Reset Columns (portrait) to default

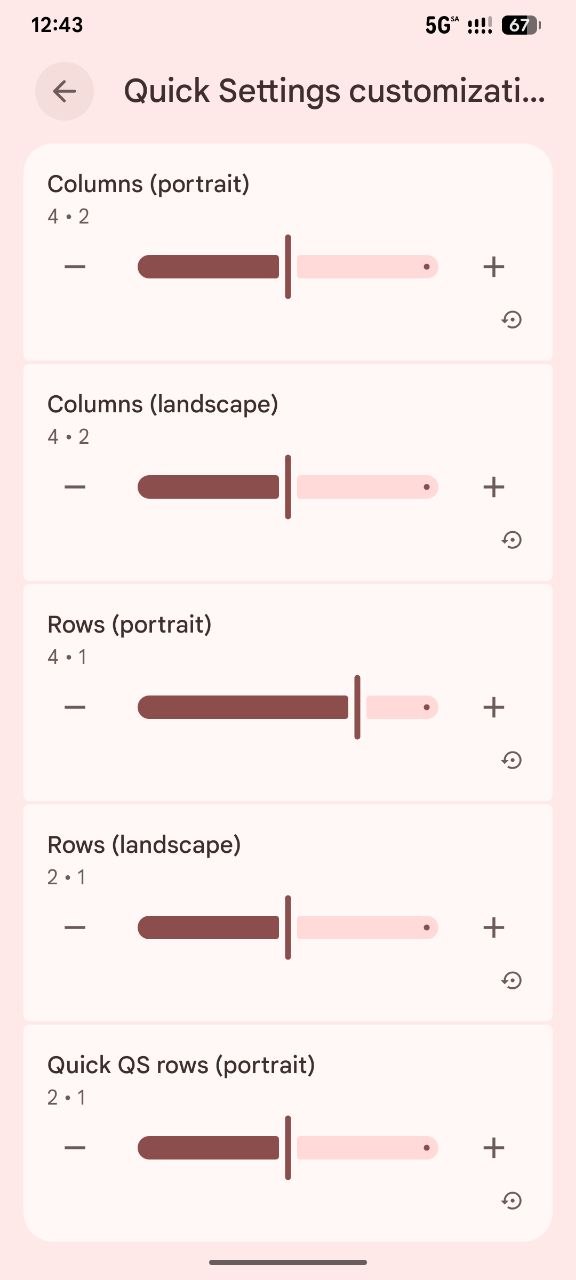coord(512,320)
